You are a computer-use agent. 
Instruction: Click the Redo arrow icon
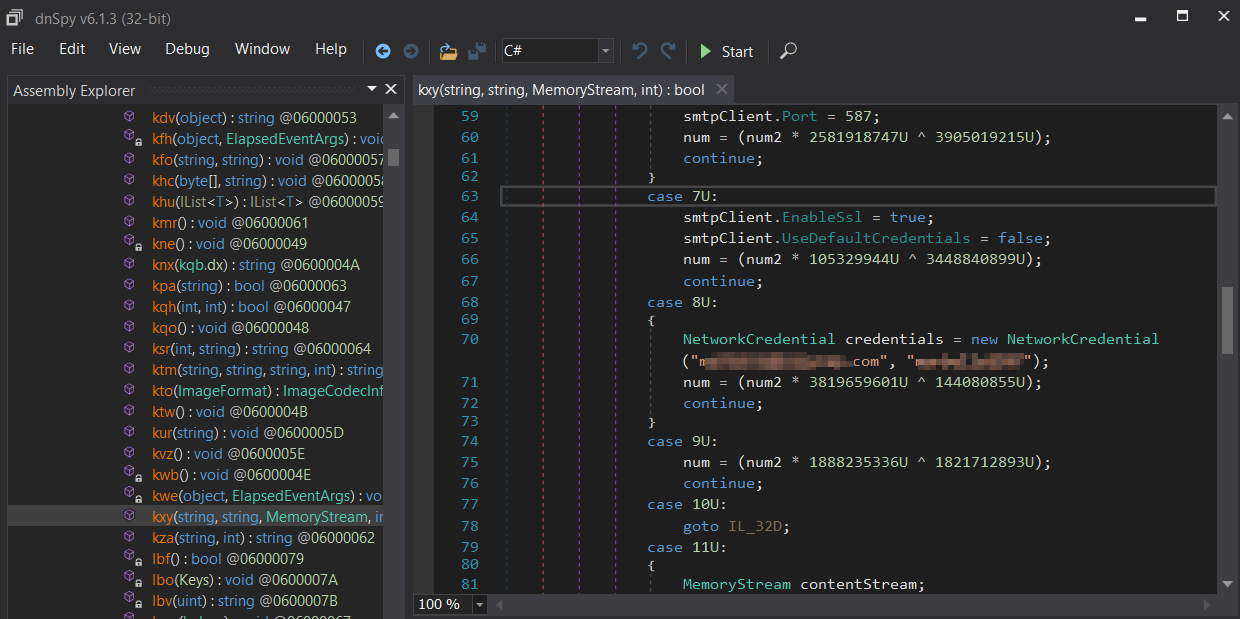coord(668,51)
